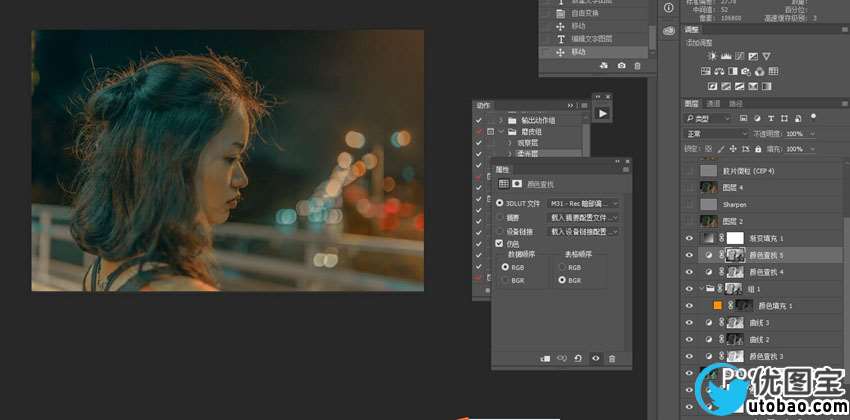Add a Posterize adjustment layer
Screen dimensions: 850x420
tap(726, 87)
